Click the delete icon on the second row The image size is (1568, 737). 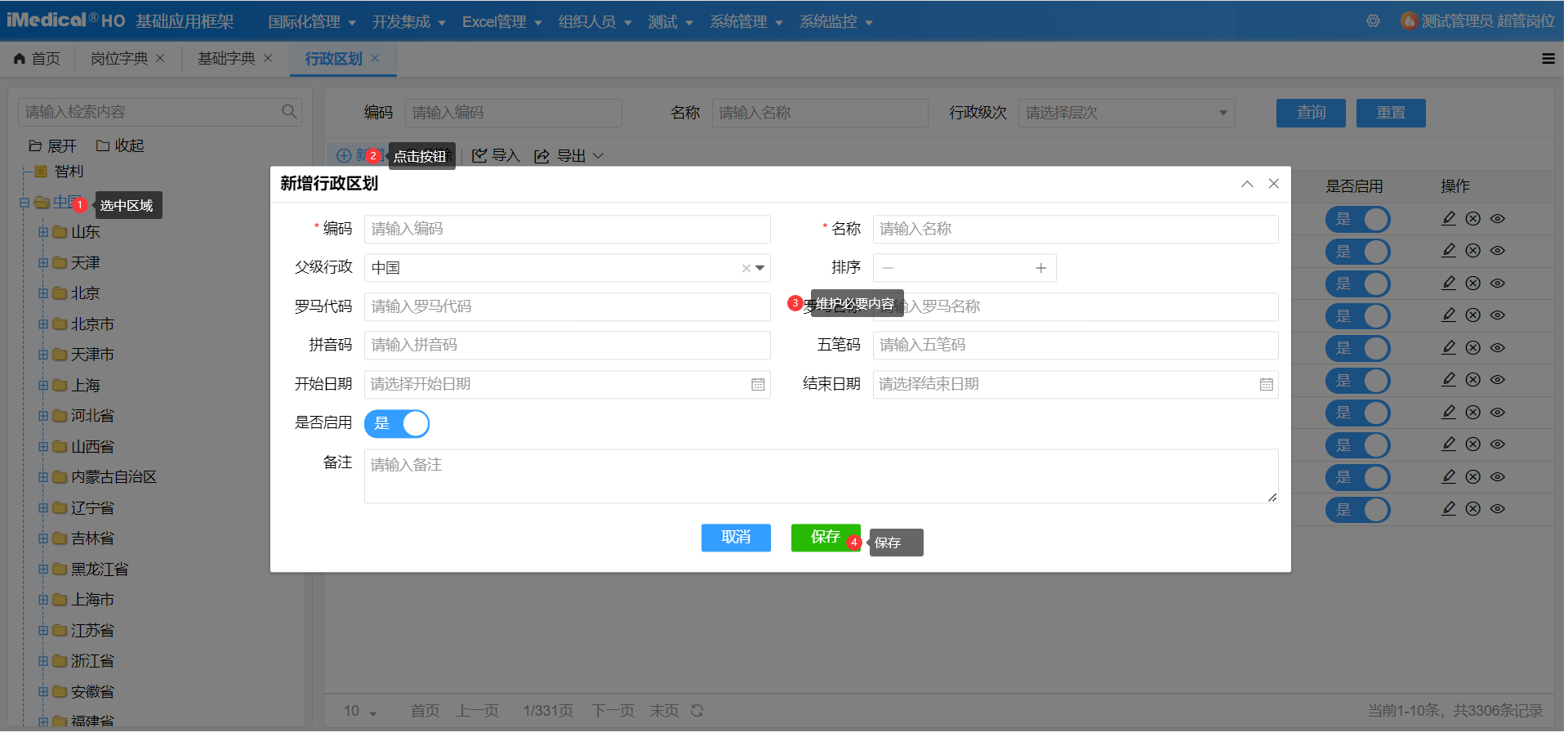pyautogui.click(x=1473, y=251)
